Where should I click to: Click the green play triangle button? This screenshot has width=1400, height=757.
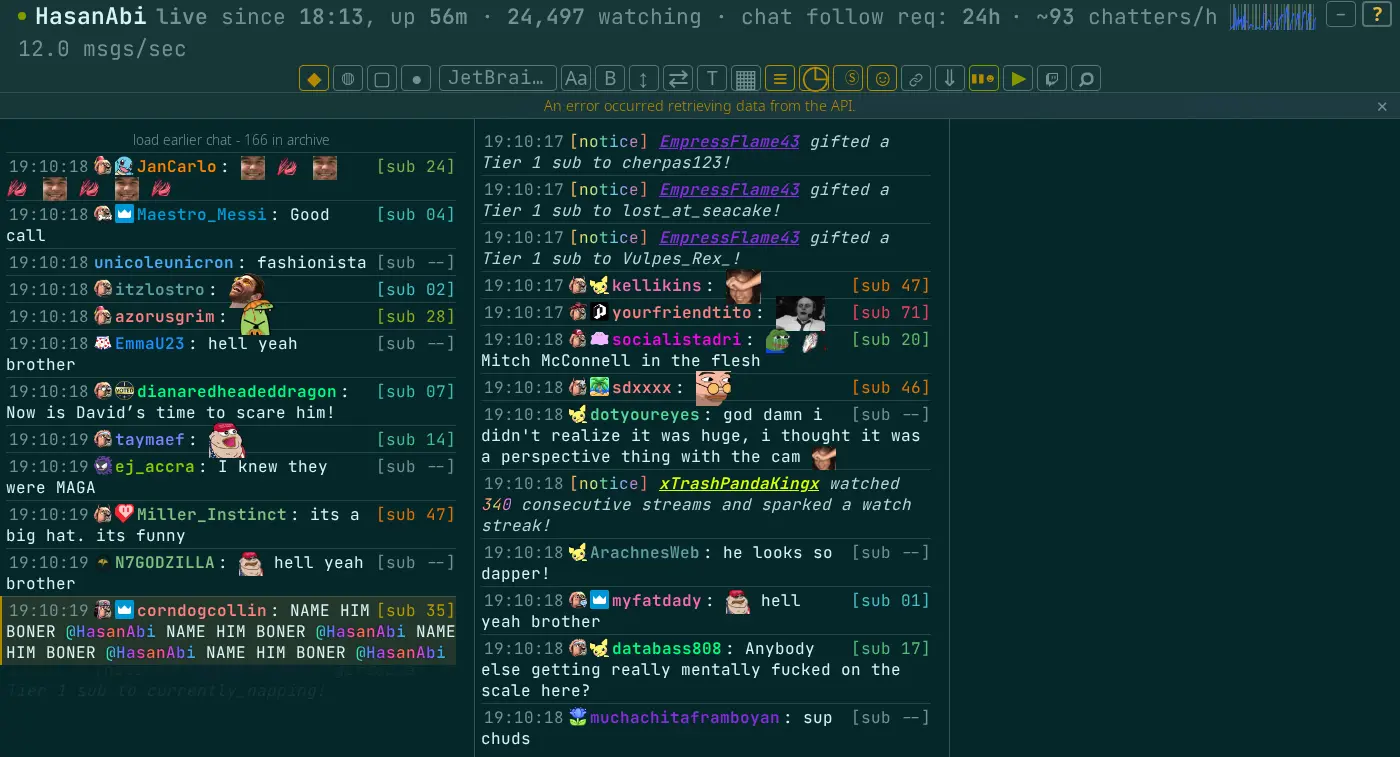pos(1018,78)
